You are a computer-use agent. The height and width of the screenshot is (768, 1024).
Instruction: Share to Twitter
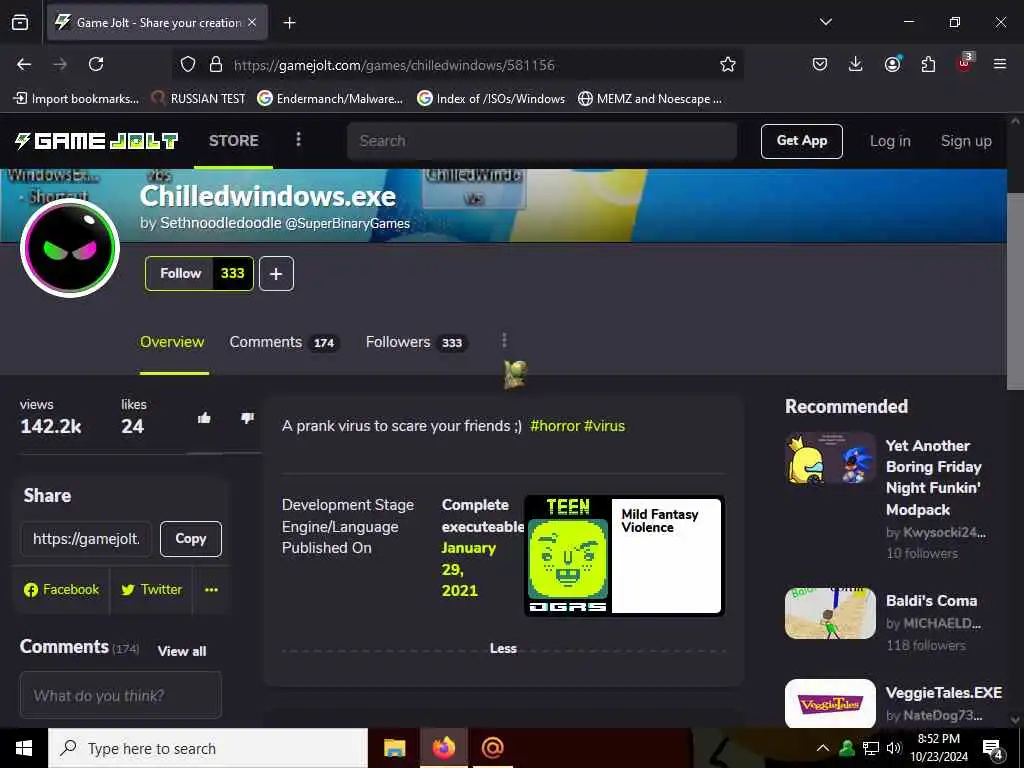[152, 590]
